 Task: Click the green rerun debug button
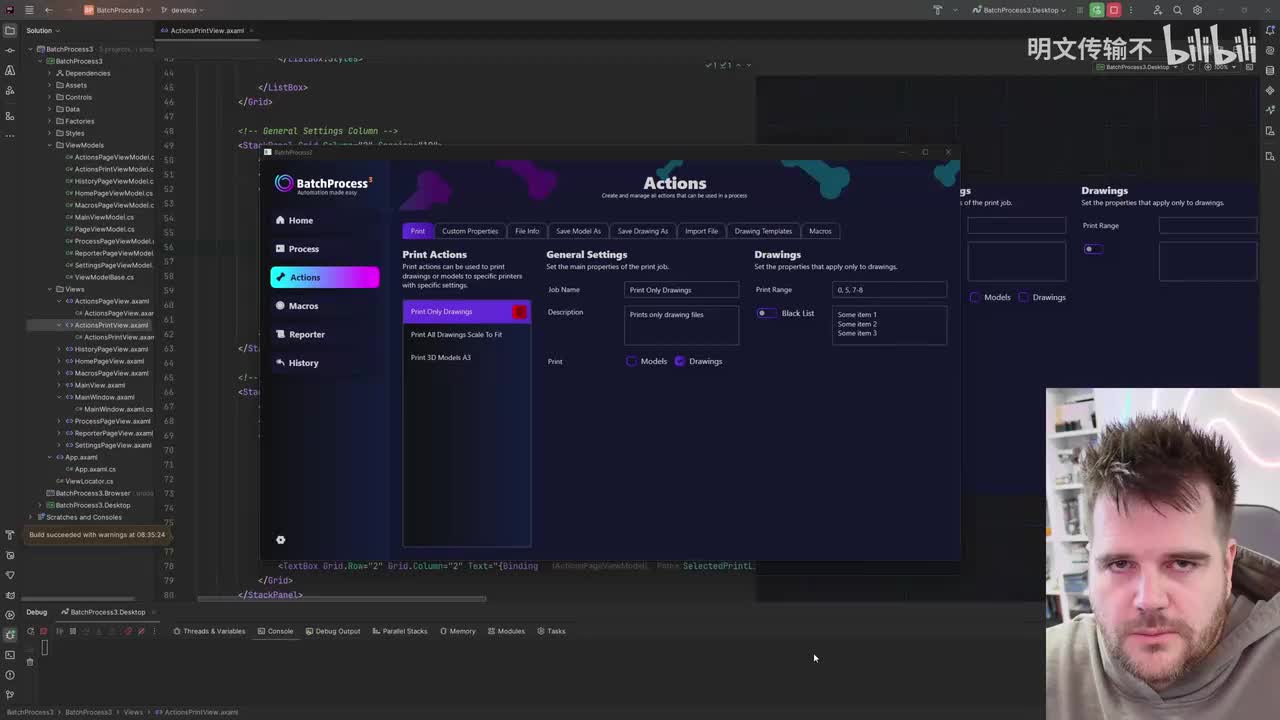point(1097,10)
